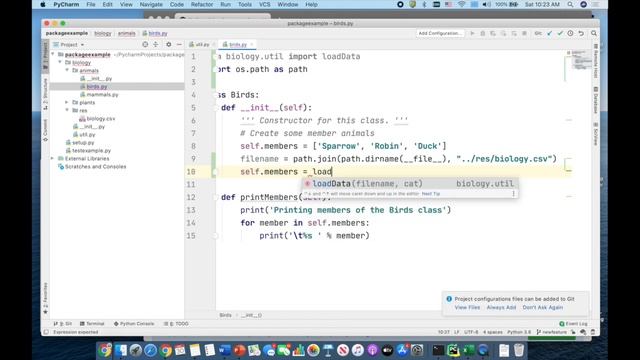Viewport: 640px width, 360px height.
Task: Open Project panel gear settings
Action: click(169, 44)
